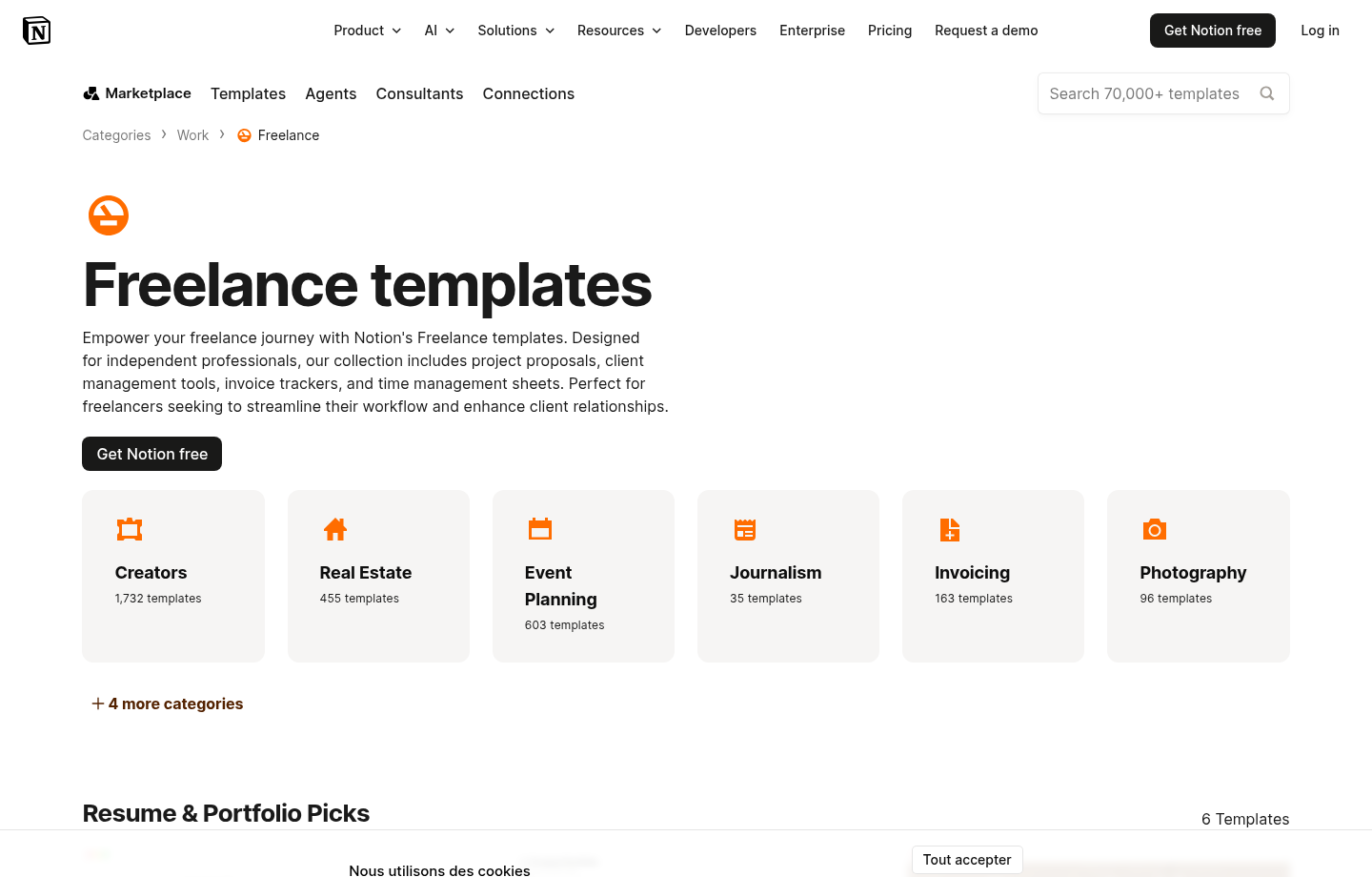1372x877 pixels.
Task: Click the Event Planning calendar icon
Action: pyautogui.click(x=540, y=529)
